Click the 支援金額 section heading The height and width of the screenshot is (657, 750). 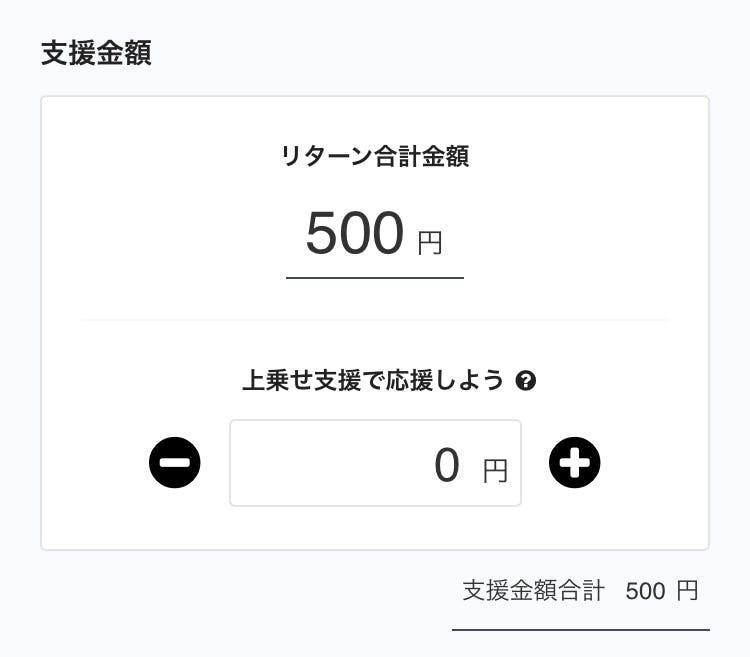(96, 53)
